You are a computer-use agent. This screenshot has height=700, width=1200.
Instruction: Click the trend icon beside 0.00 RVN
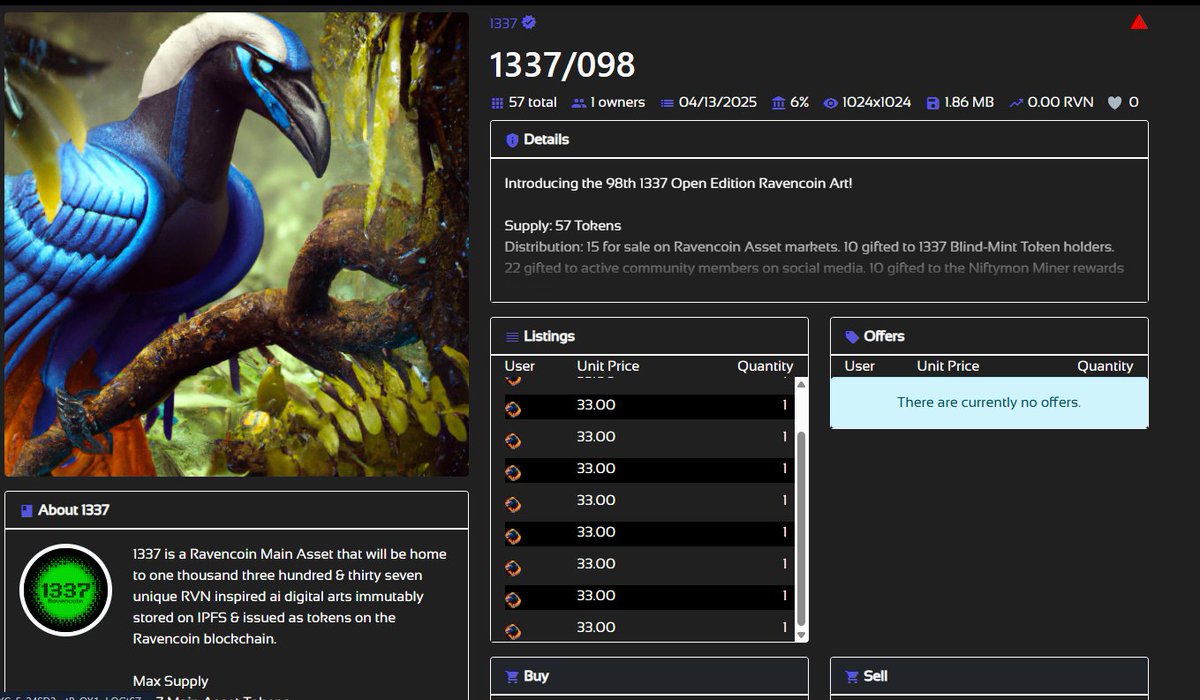(1016, 103)
